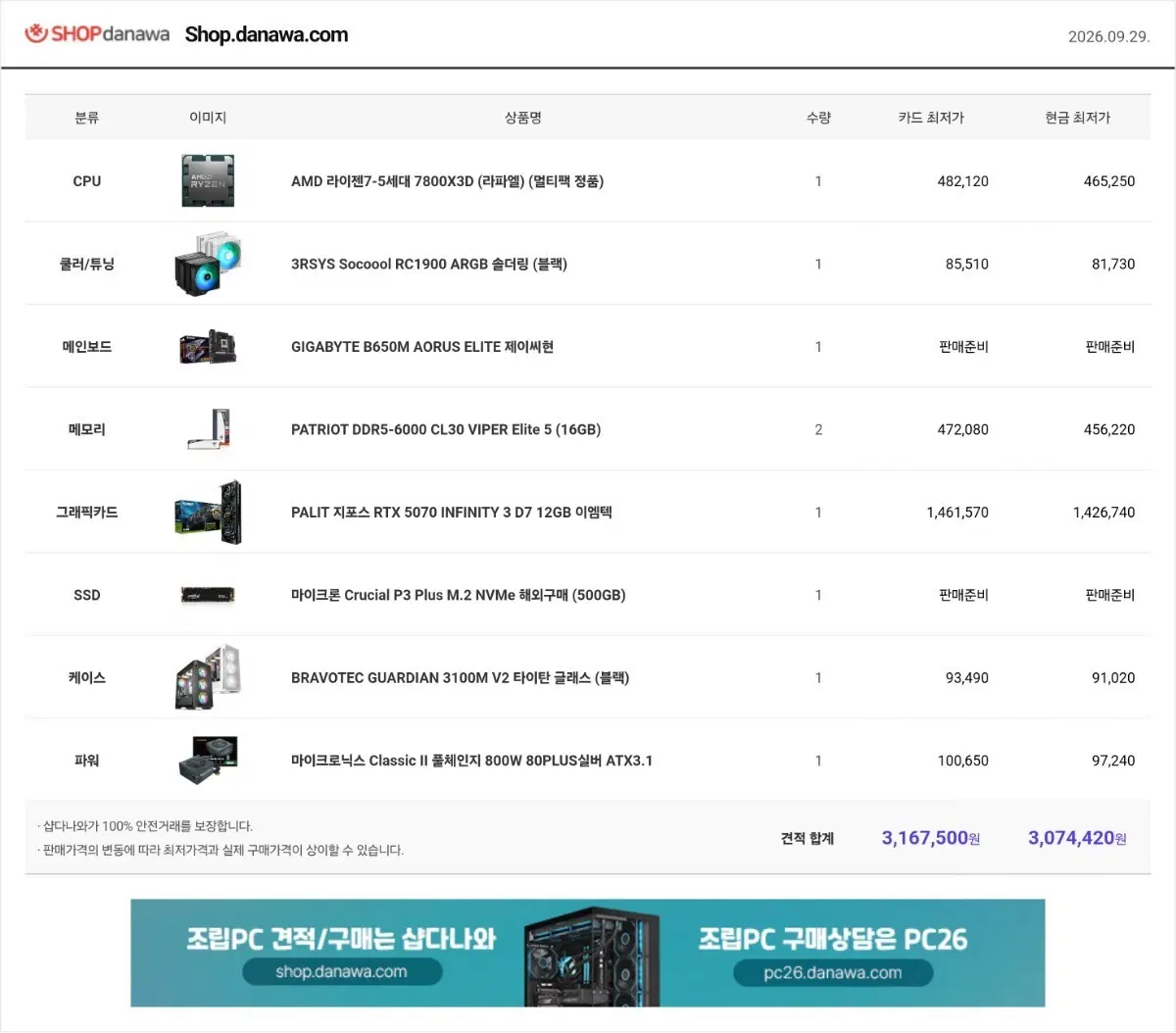Open 3RSYS Socoool RC1900 ARGB product

coord(429,264)
